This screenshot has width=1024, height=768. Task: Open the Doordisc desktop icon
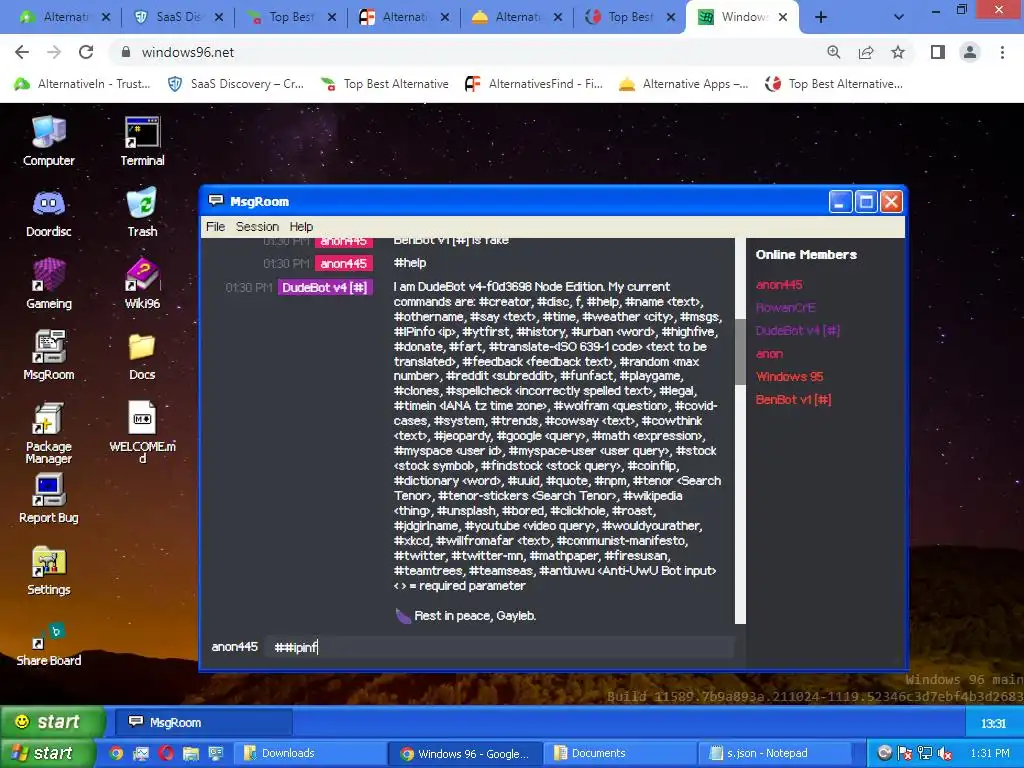coord(48,213)
